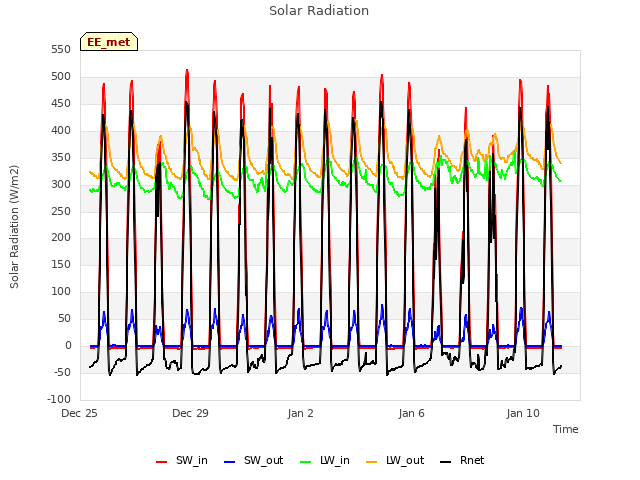Image resolution: width=640 pixels, height=480 pixels.
Task: Click the 350 y-axis tick label
Action: click(61, 158)
